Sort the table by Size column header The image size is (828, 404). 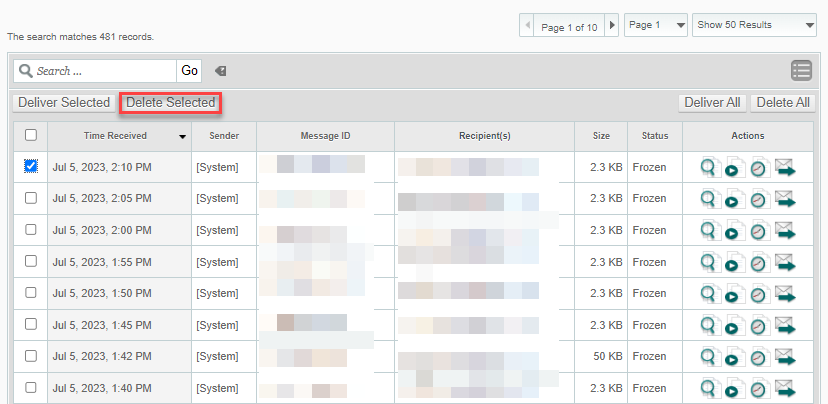point(601,136)
